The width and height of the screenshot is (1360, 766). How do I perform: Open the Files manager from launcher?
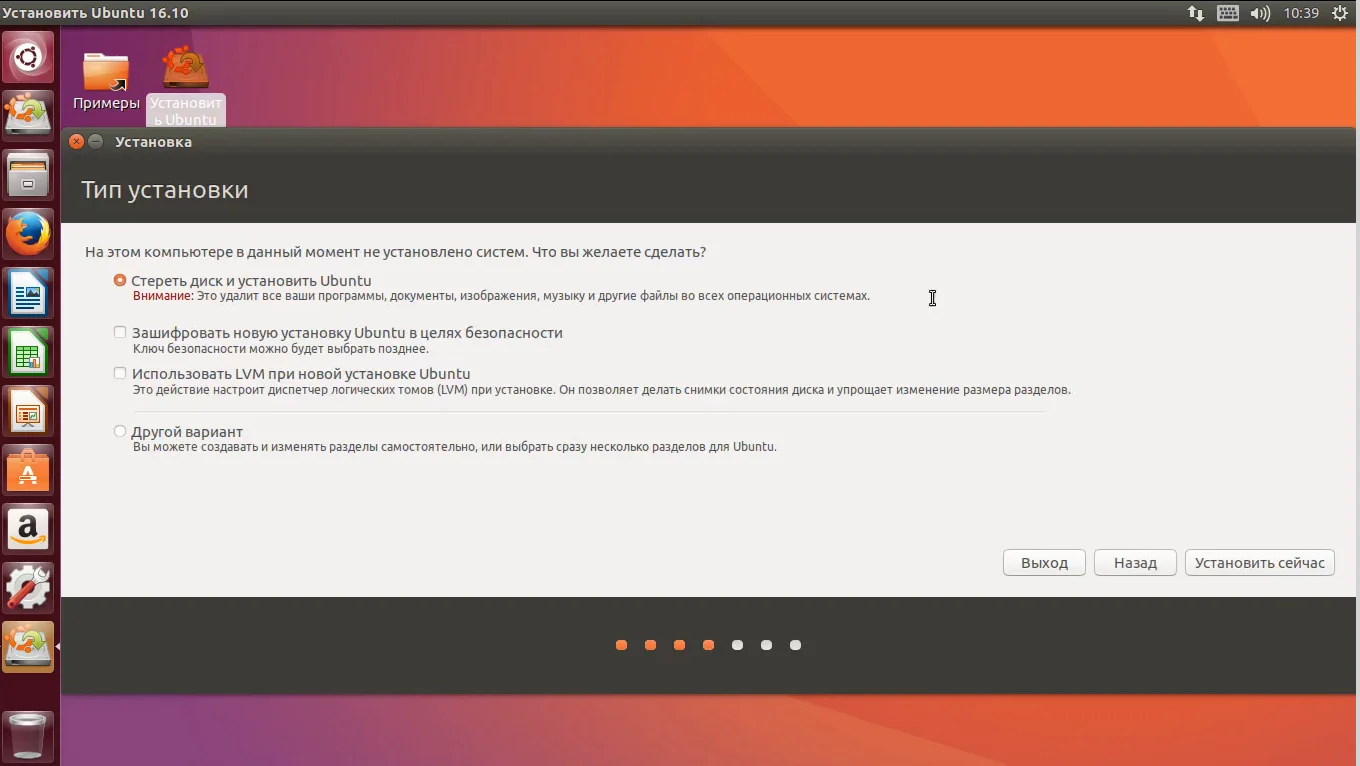[28, 175]
